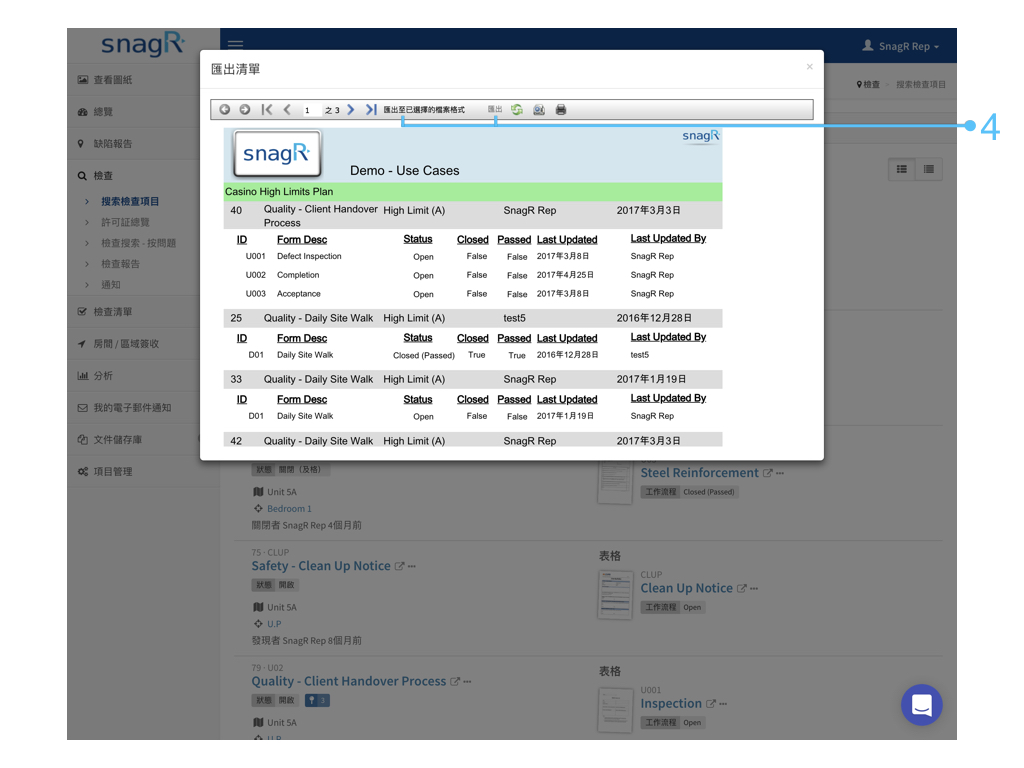Go to previous report page
This screenshot has width=1024, height=768.
click(x=287, y=110)
